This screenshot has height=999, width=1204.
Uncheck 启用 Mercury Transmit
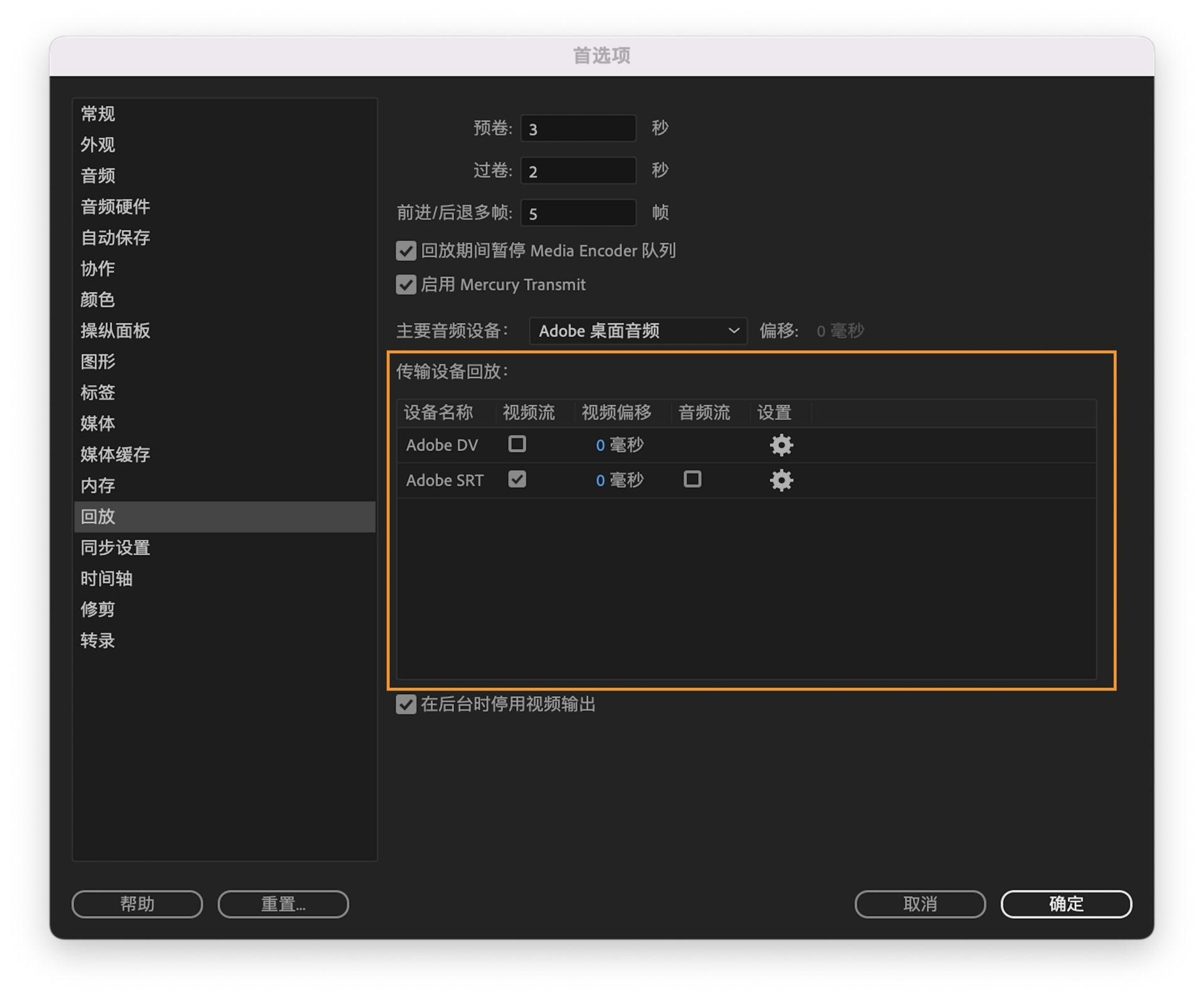(x=405, y=285)
